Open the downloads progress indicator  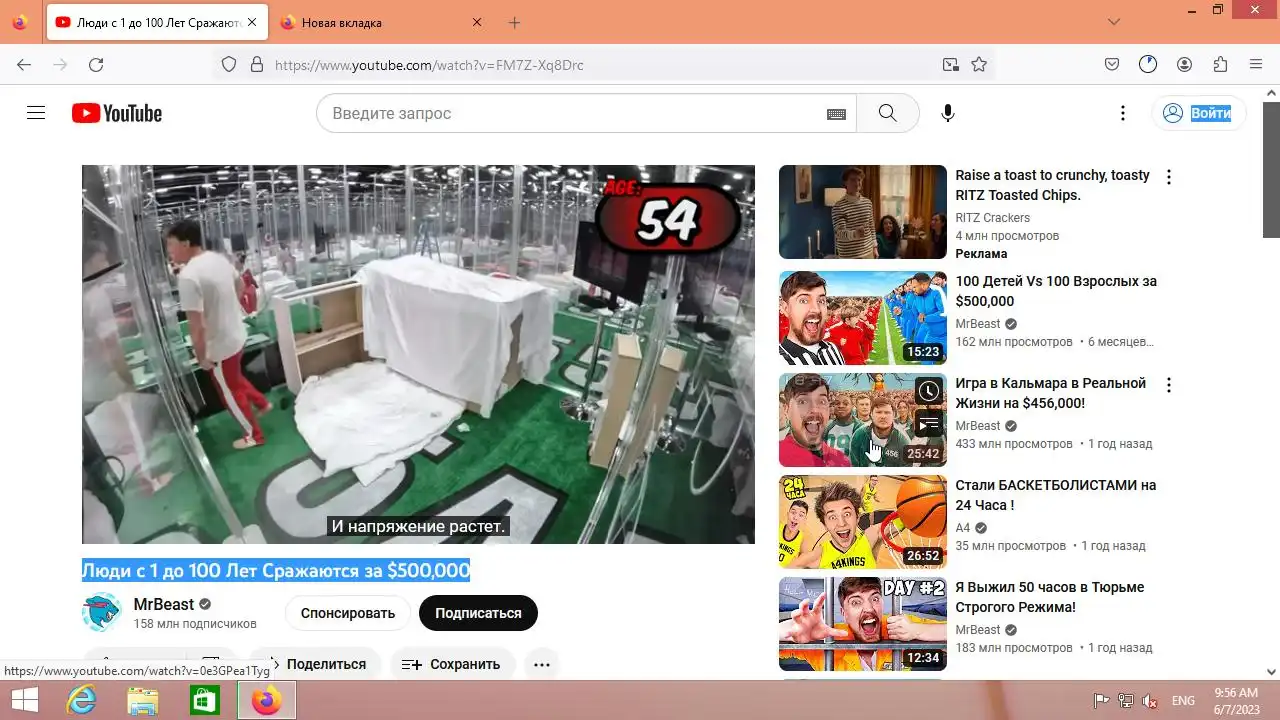click(x=1148, y=64)
